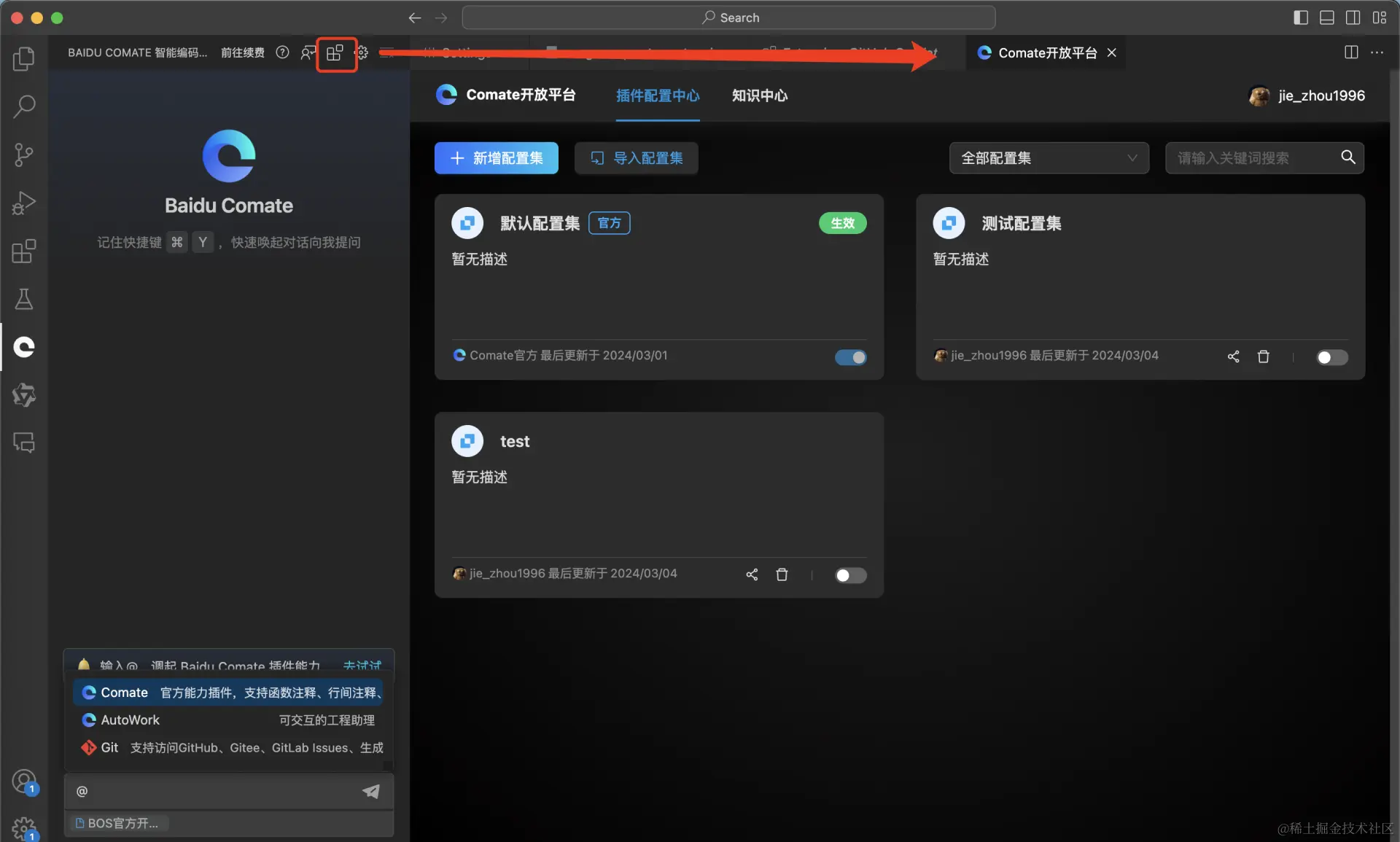
Task: Click the 导入配置集 button
Action: point(637,158)
